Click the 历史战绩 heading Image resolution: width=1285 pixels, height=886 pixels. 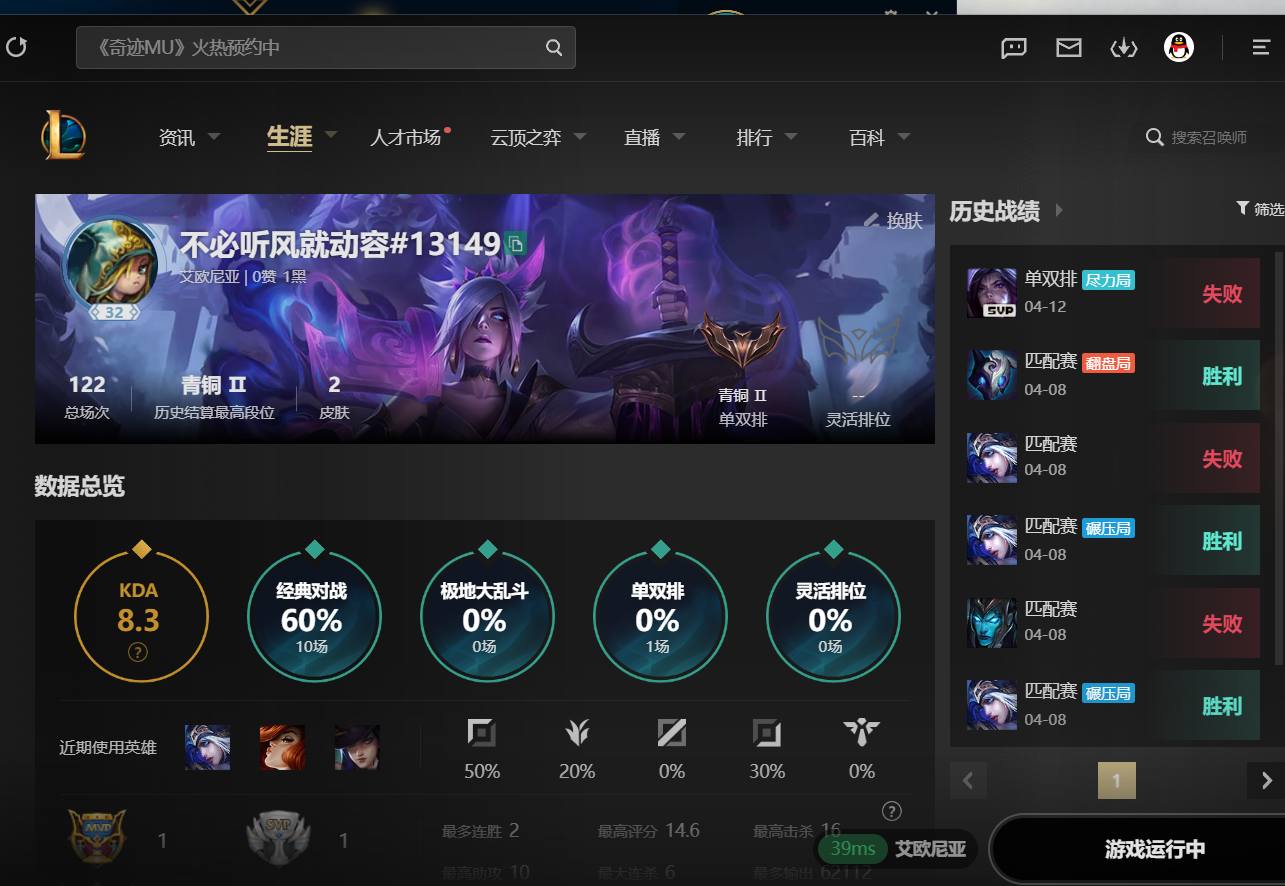(x=995, y=211)
